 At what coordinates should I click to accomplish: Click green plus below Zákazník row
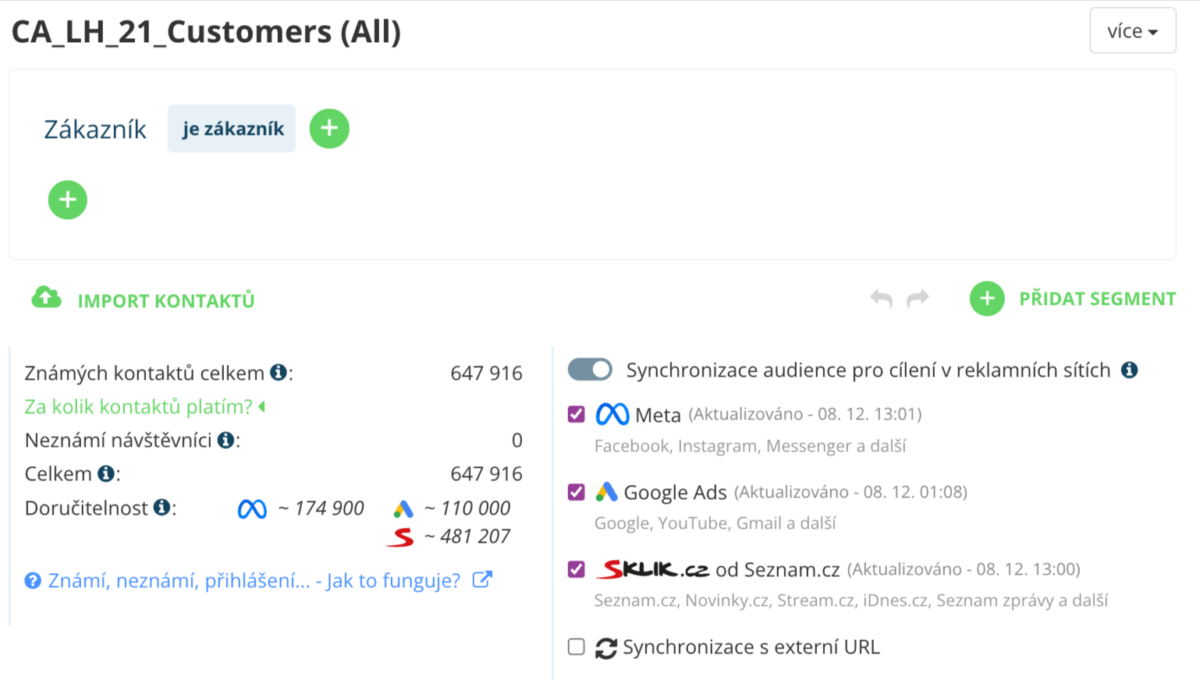pyautogui.click(x=68, y=200)
